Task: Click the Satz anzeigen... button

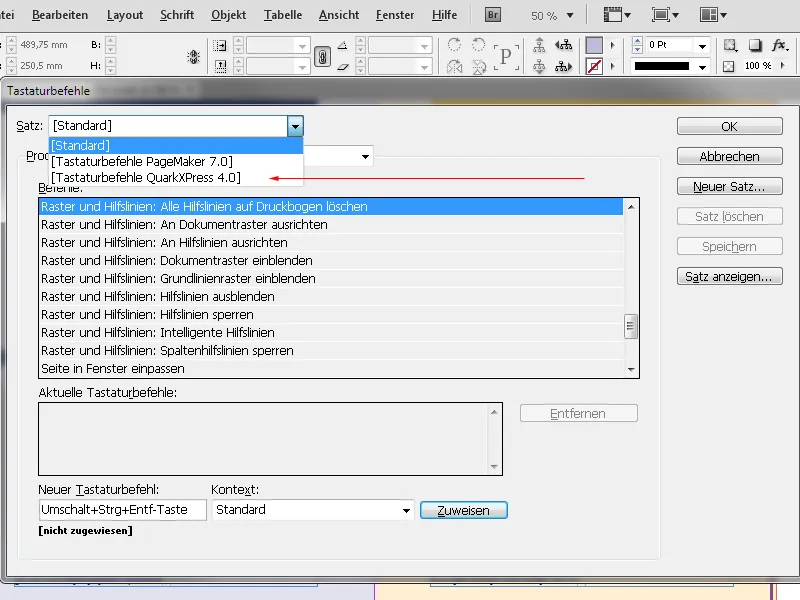Action: point(730,277)
